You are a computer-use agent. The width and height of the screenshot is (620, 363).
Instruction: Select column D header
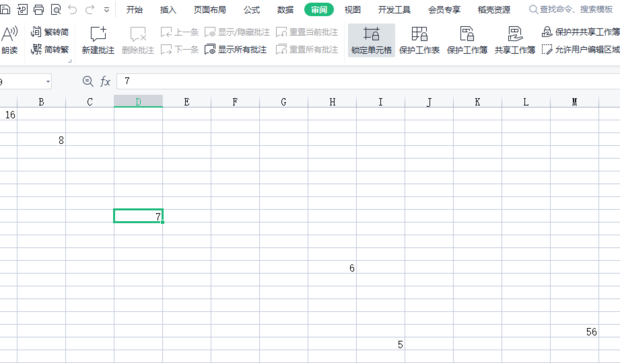pyautogui.click(x=138, y=102)
